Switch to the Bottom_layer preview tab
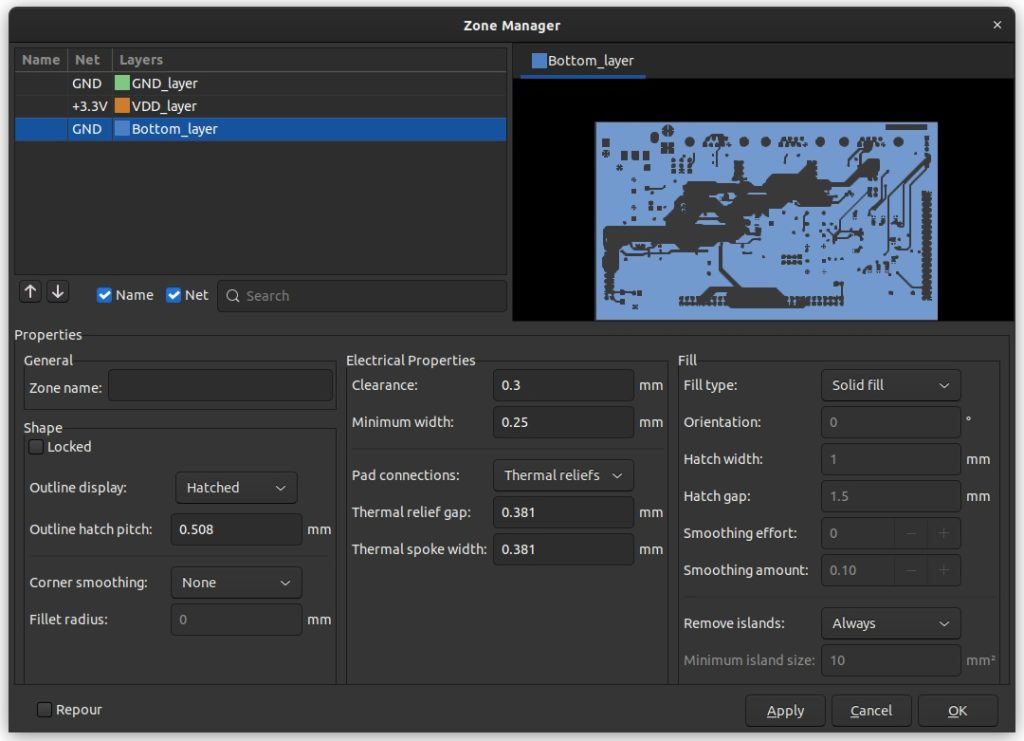Image resolution: width=1024 pixels, height=741 pixels. (583, 60)
